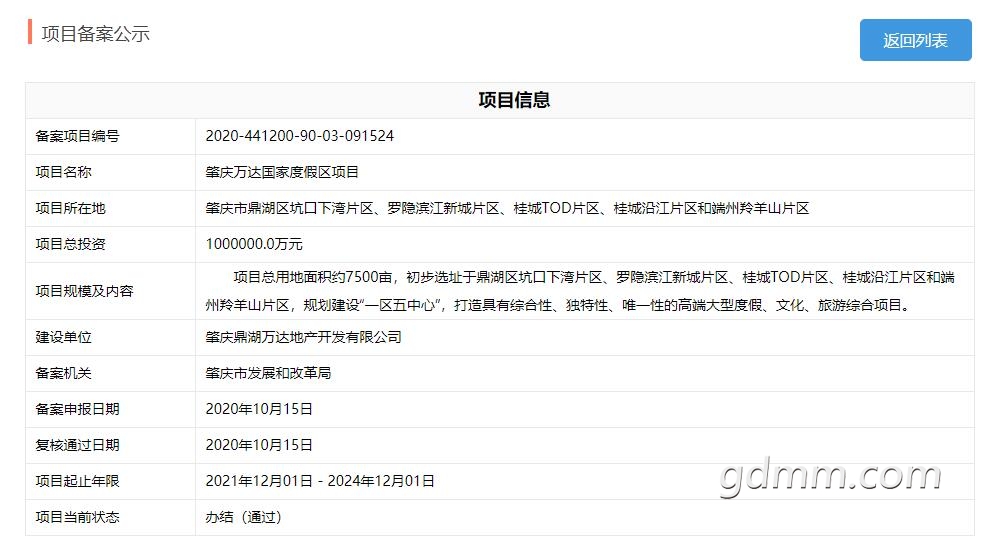Select the status value 办结（通过）
989x538 pixels.
[243, 517]
